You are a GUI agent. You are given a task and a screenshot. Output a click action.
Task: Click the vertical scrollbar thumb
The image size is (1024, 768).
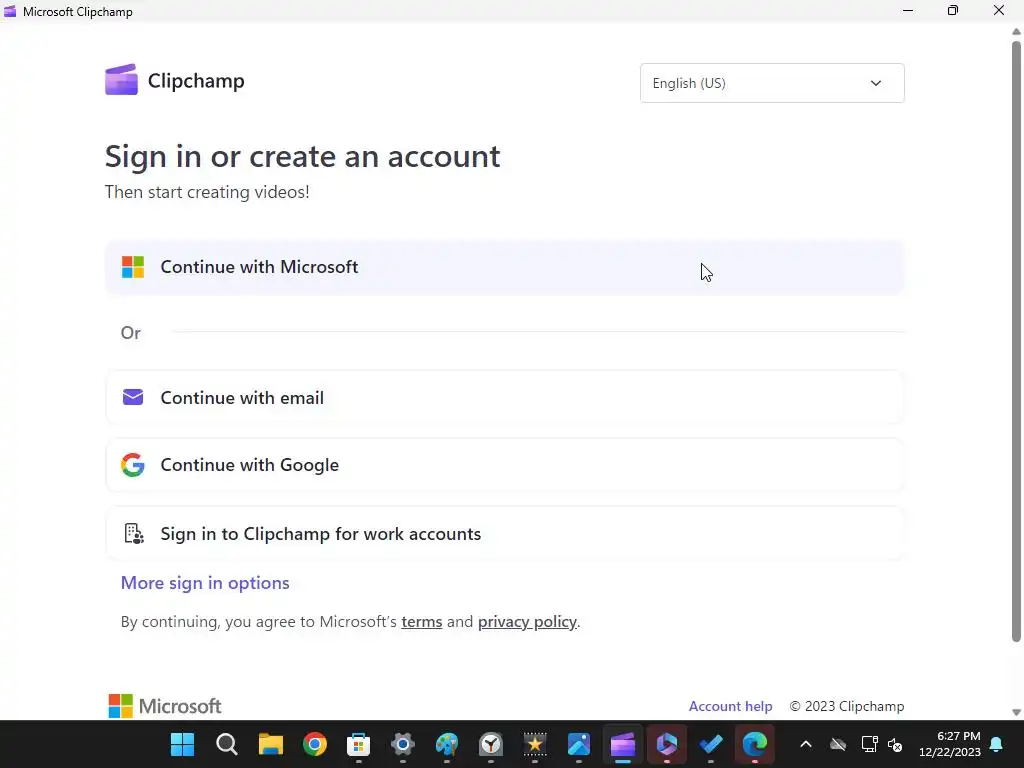click(1016, 342)
